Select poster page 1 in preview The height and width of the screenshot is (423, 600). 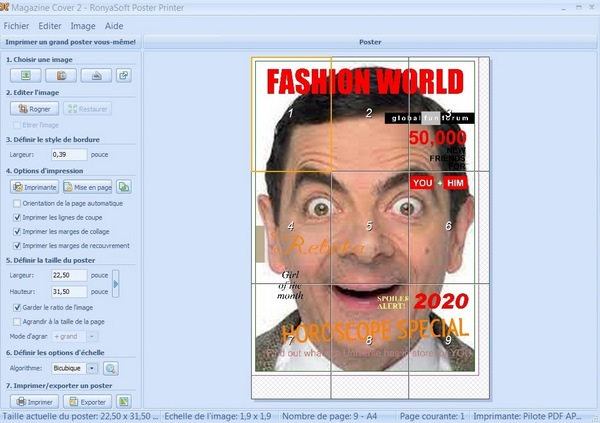click(x=291, y=114)
